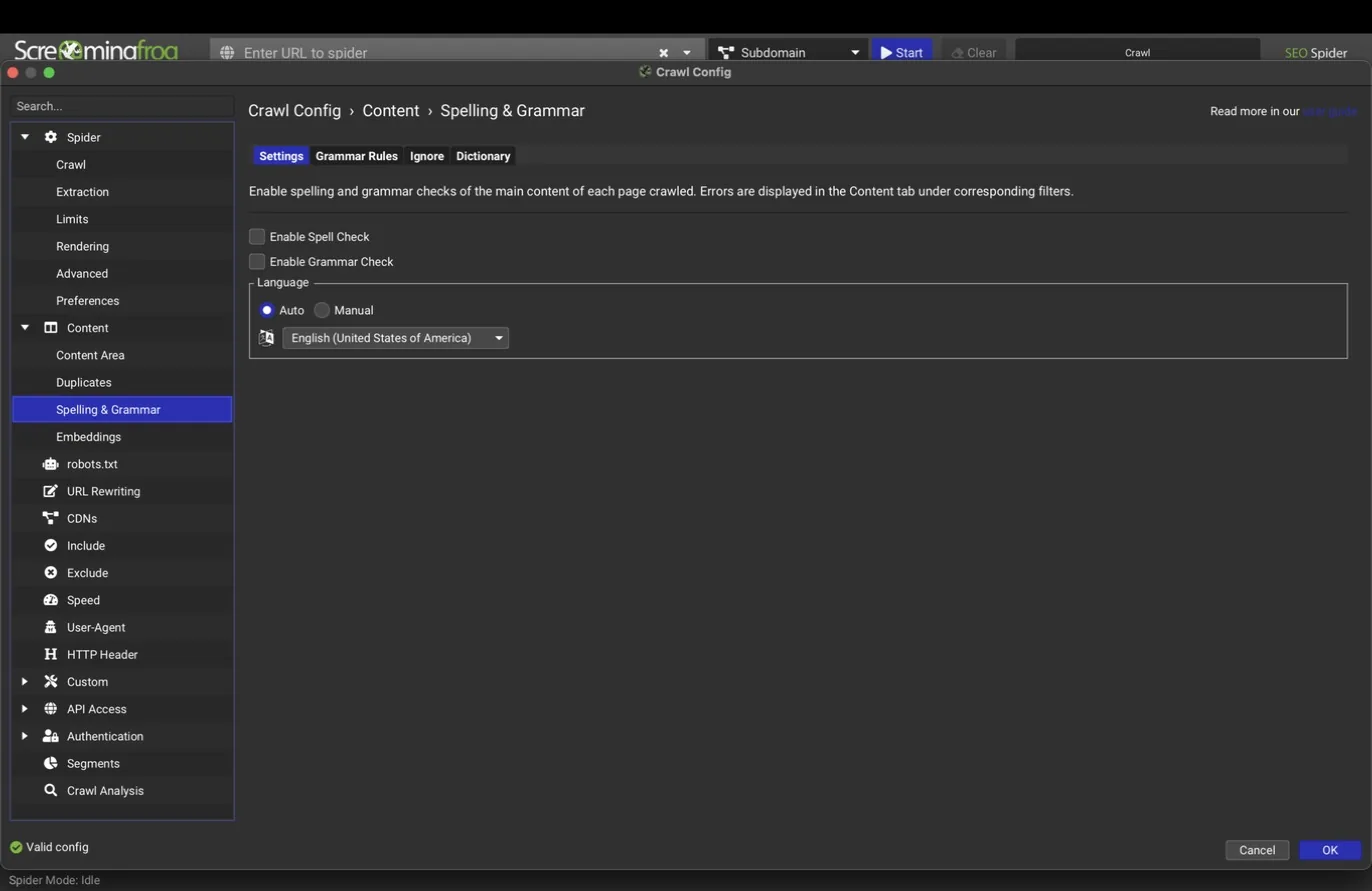Image resolution: width=1372 pixels, height=891 pixels.
Task: Click the 'Spider Mode: Idle' status text
Action: 54,881
